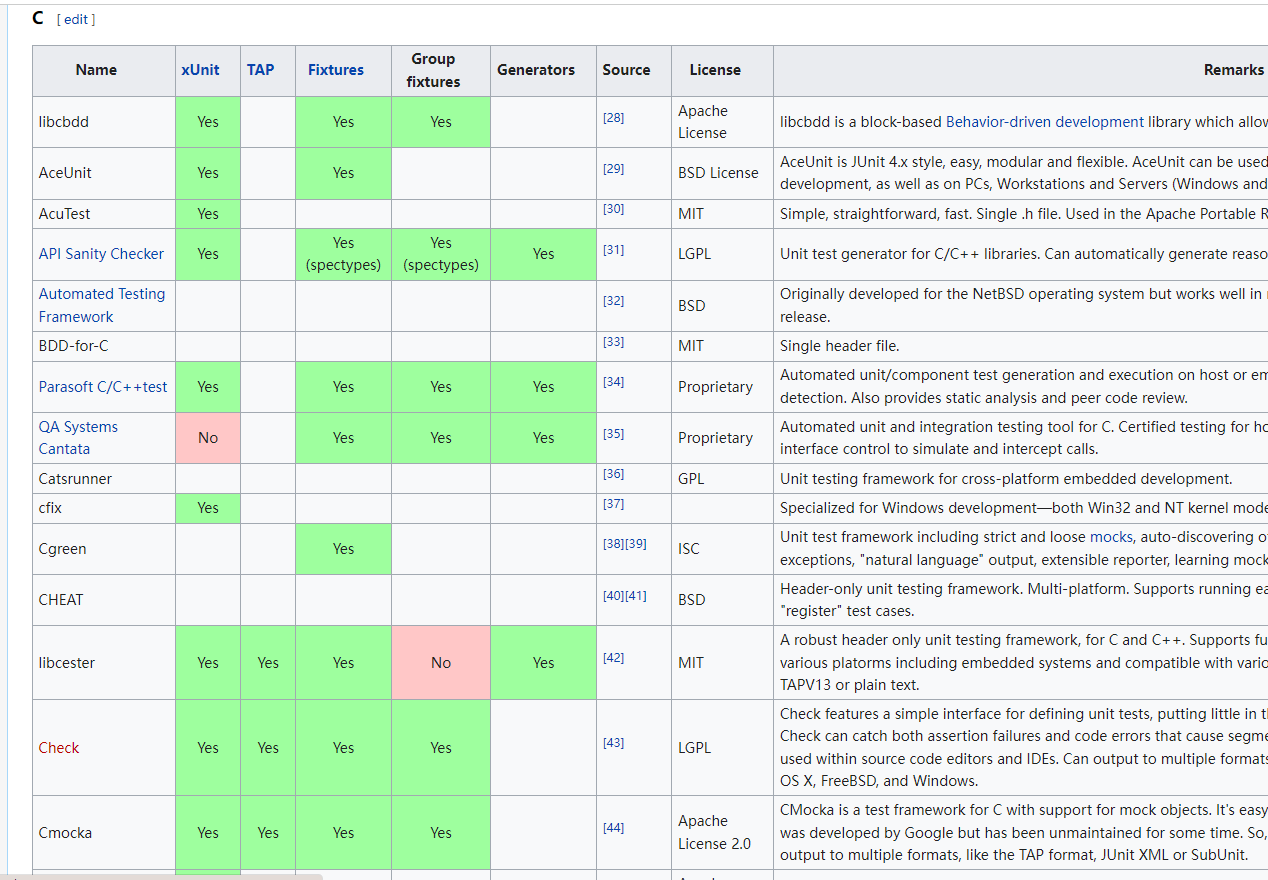Click the Remarks column header
The width and height of the screenshot is (1268, 880).
[1233, 70]
